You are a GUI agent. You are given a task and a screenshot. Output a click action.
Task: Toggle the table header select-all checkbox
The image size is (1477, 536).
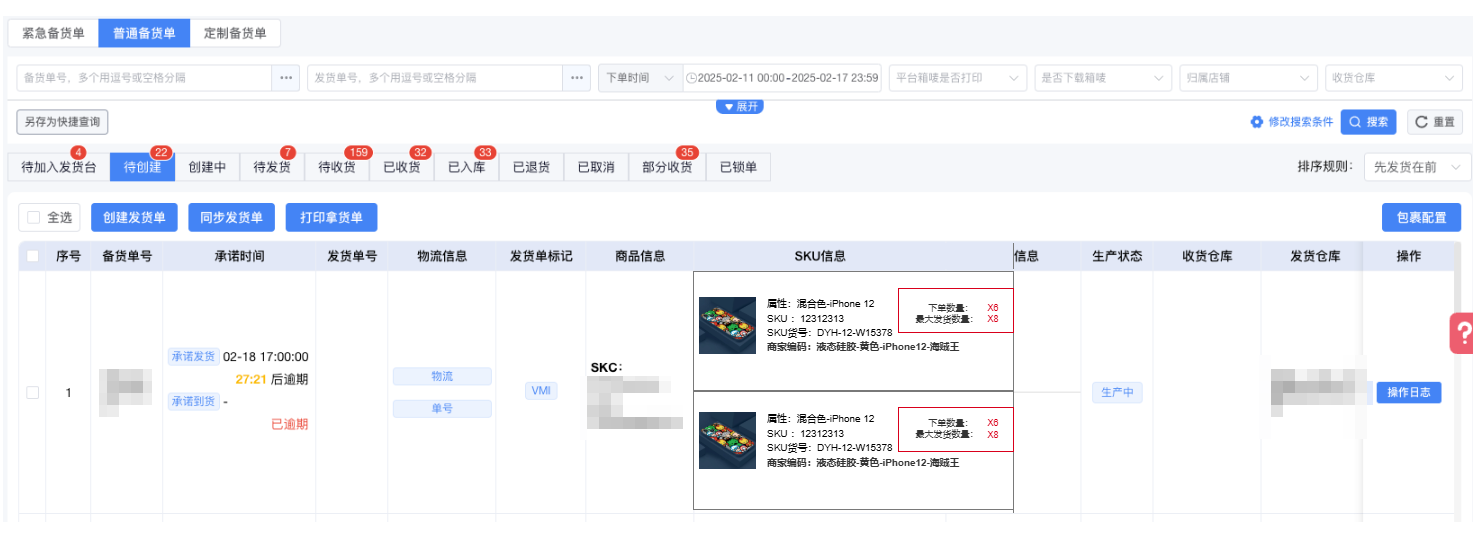[32, 256]
